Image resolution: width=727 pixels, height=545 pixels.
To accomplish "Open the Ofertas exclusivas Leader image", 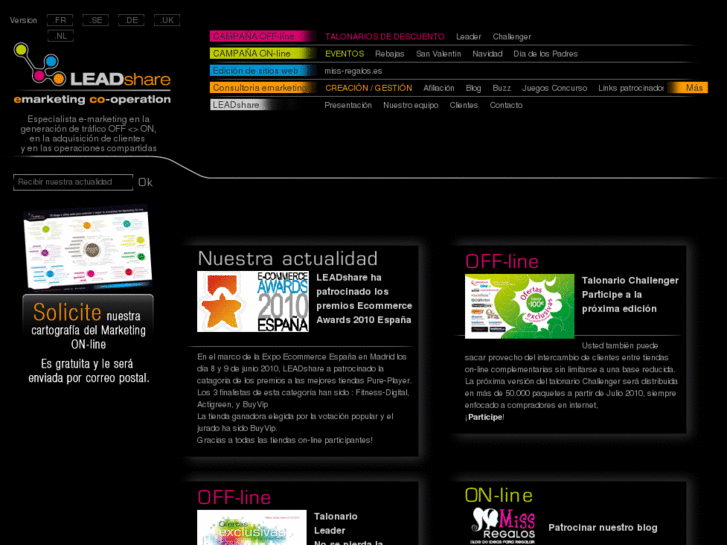I will (252, 527).
